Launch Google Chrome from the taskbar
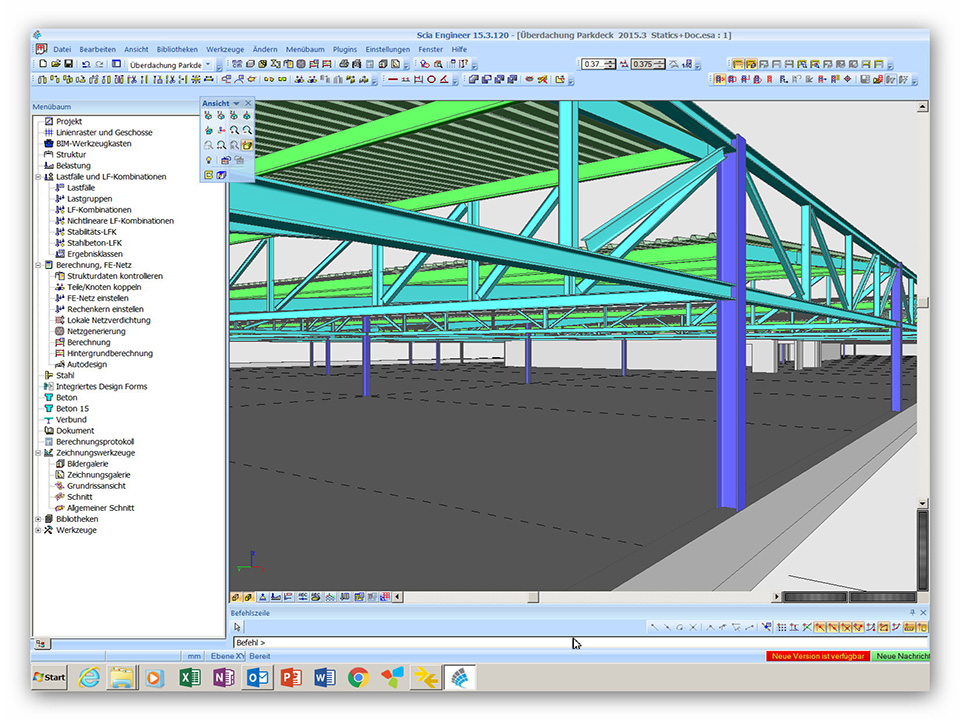960x720 pixels. tap(358, 678)
